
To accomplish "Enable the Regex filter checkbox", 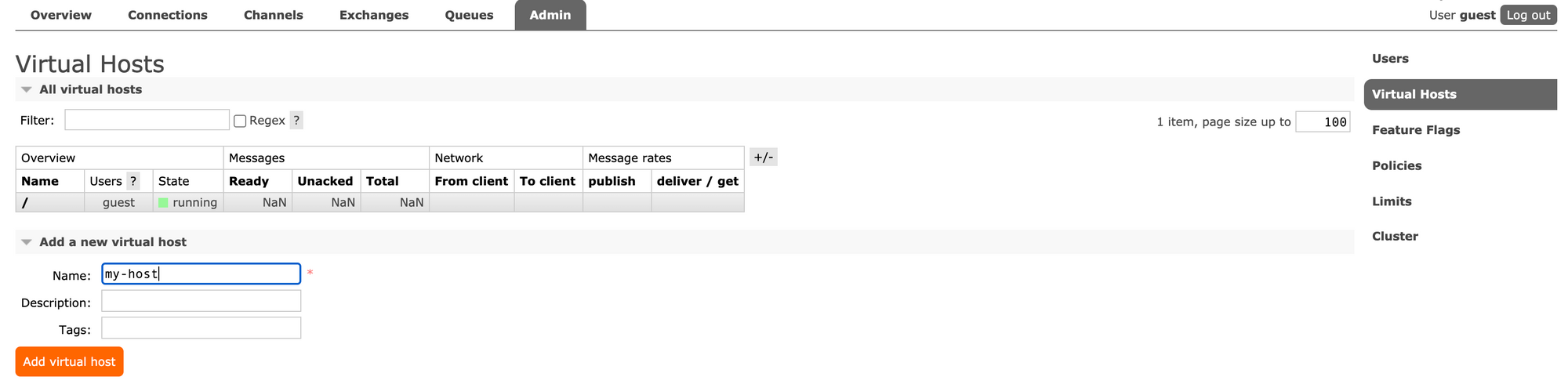I will click(241, 121).
